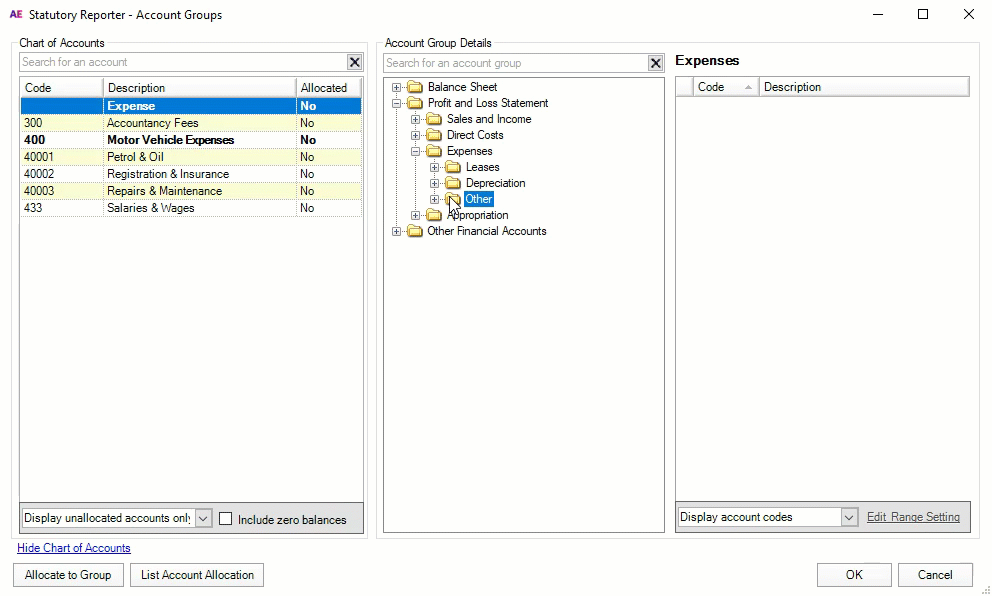Click the Sales and Income folder icon
Image resolution: width=992 pixels, height=596 pixels.
[434, 119]
